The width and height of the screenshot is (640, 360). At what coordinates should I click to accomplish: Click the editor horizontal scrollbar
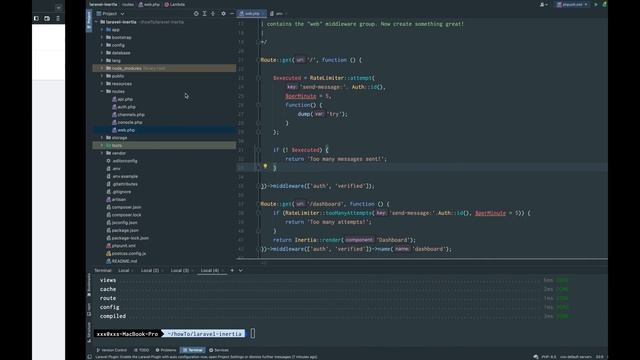[422, 259]
